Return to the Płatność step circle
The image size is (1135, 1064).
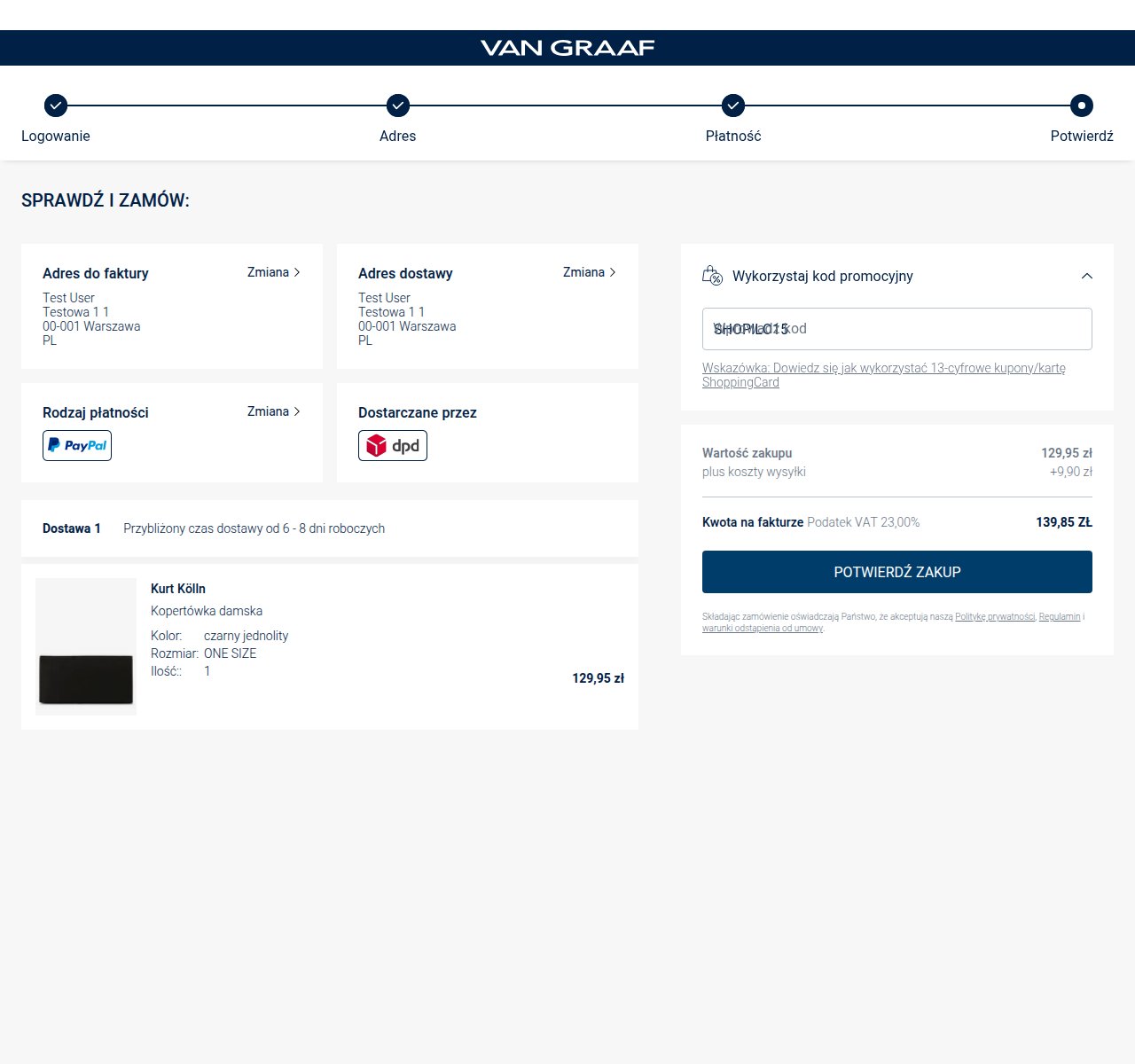733,106
